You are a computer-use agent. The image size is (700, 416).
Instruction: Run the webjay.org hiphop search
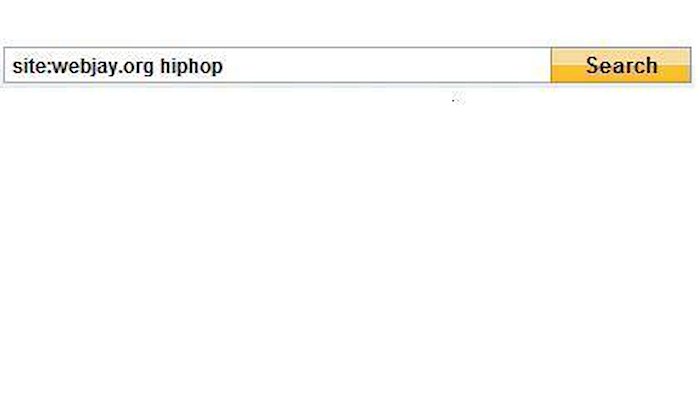(x=621, y=65)
